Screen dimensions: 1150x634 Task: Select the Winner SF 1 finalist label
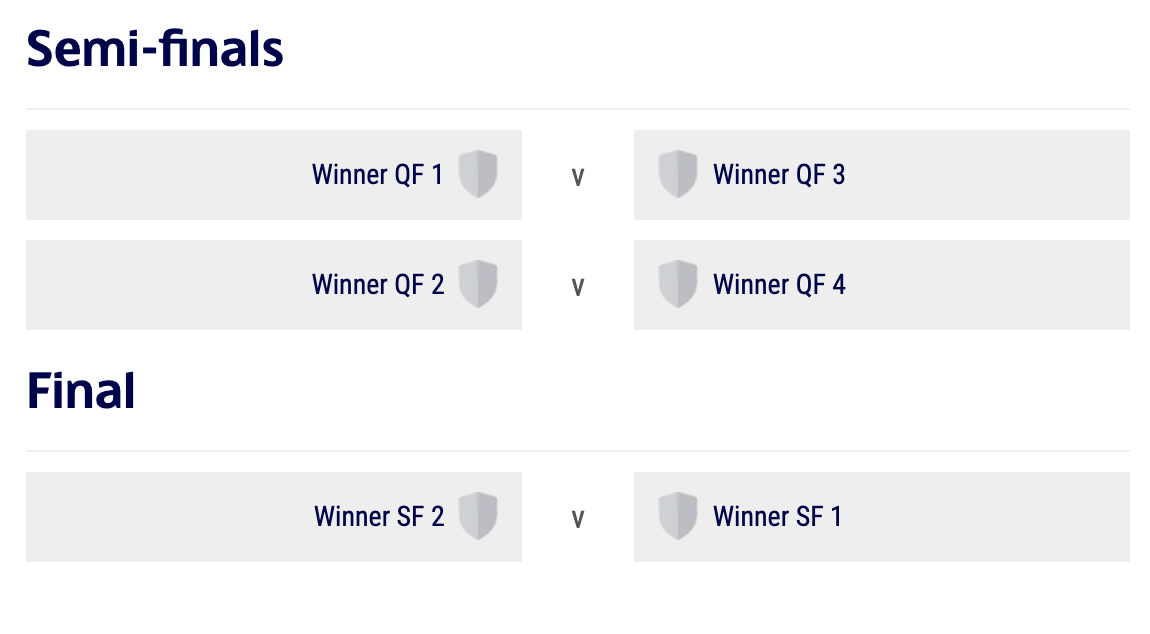pos(777,517)
